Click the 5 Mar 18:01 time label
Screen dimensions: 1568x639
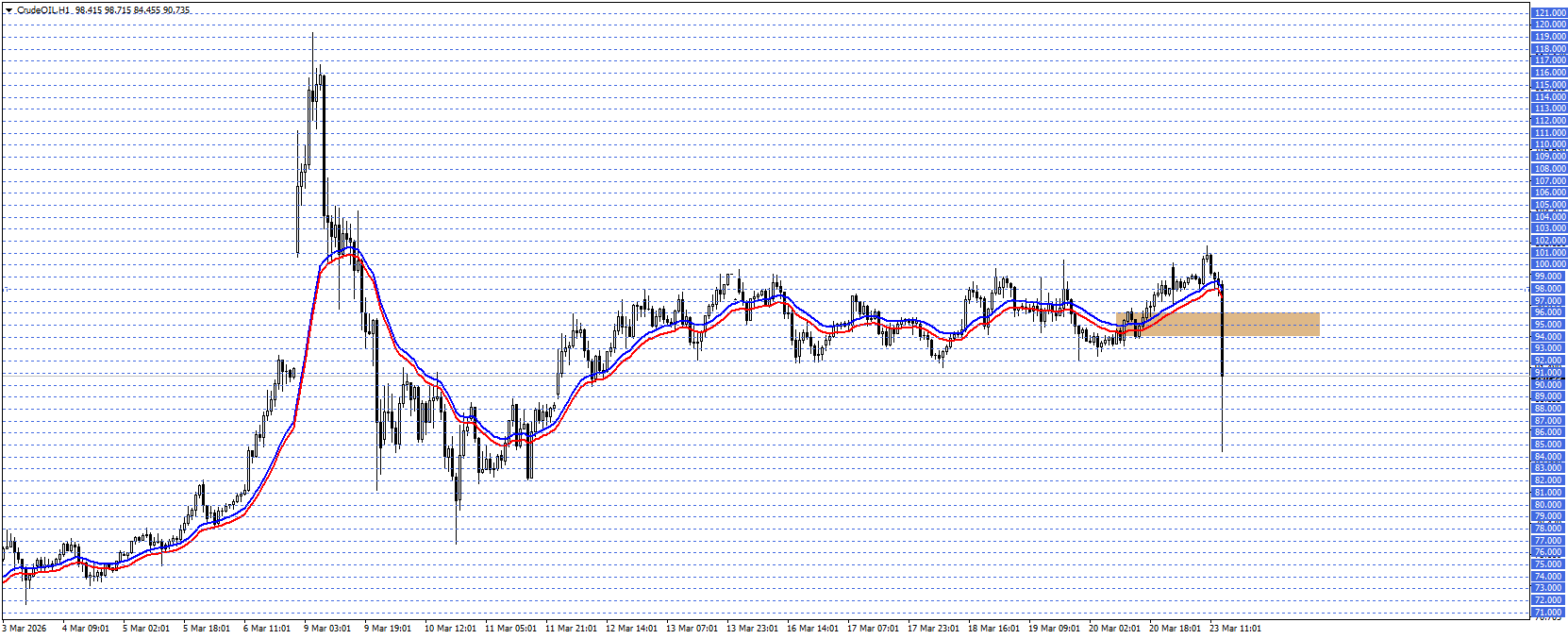(206, 629)
